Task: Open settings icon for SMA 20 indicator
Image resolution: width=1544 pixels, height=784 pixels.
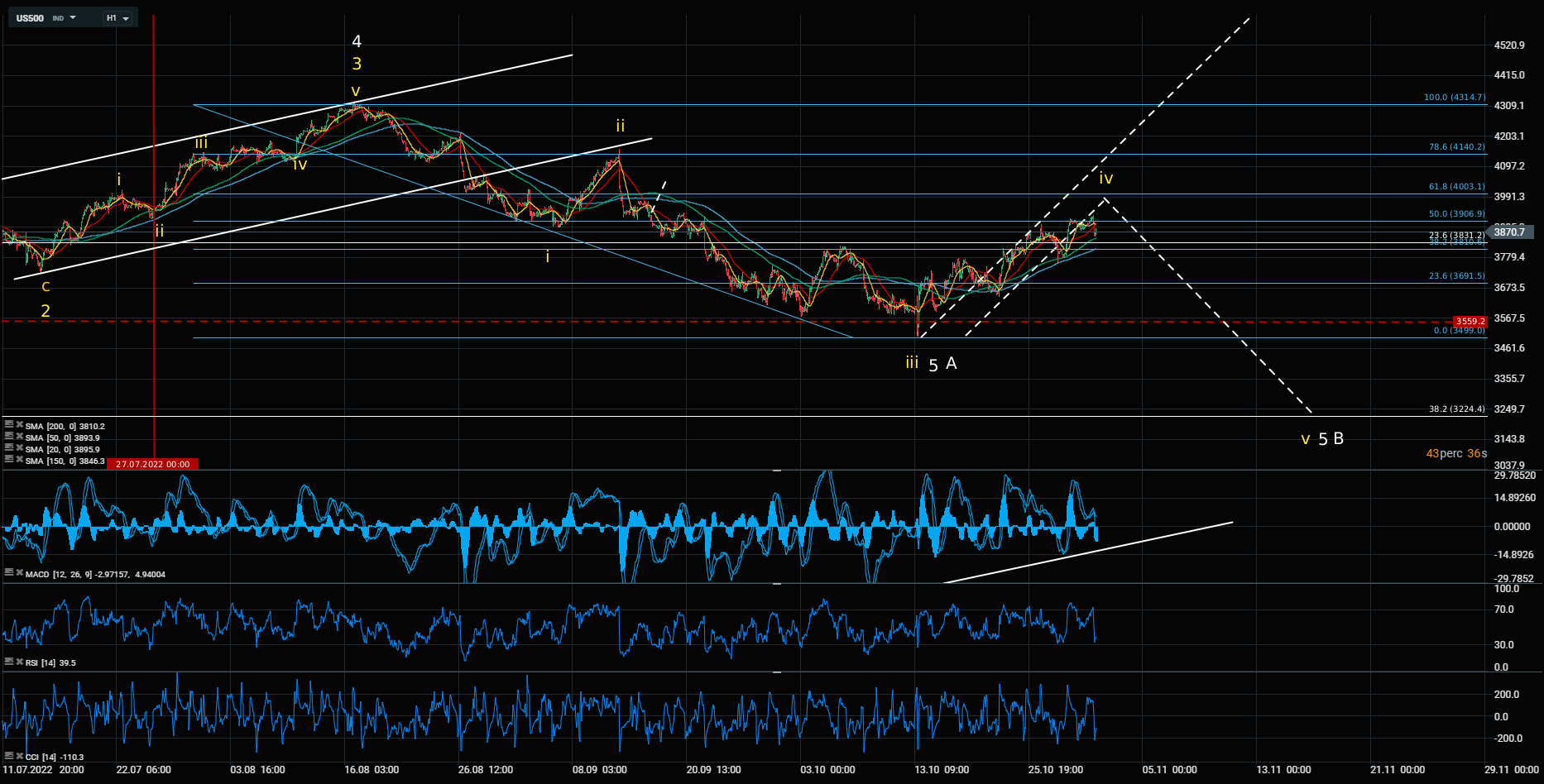Action: point(9,447)
